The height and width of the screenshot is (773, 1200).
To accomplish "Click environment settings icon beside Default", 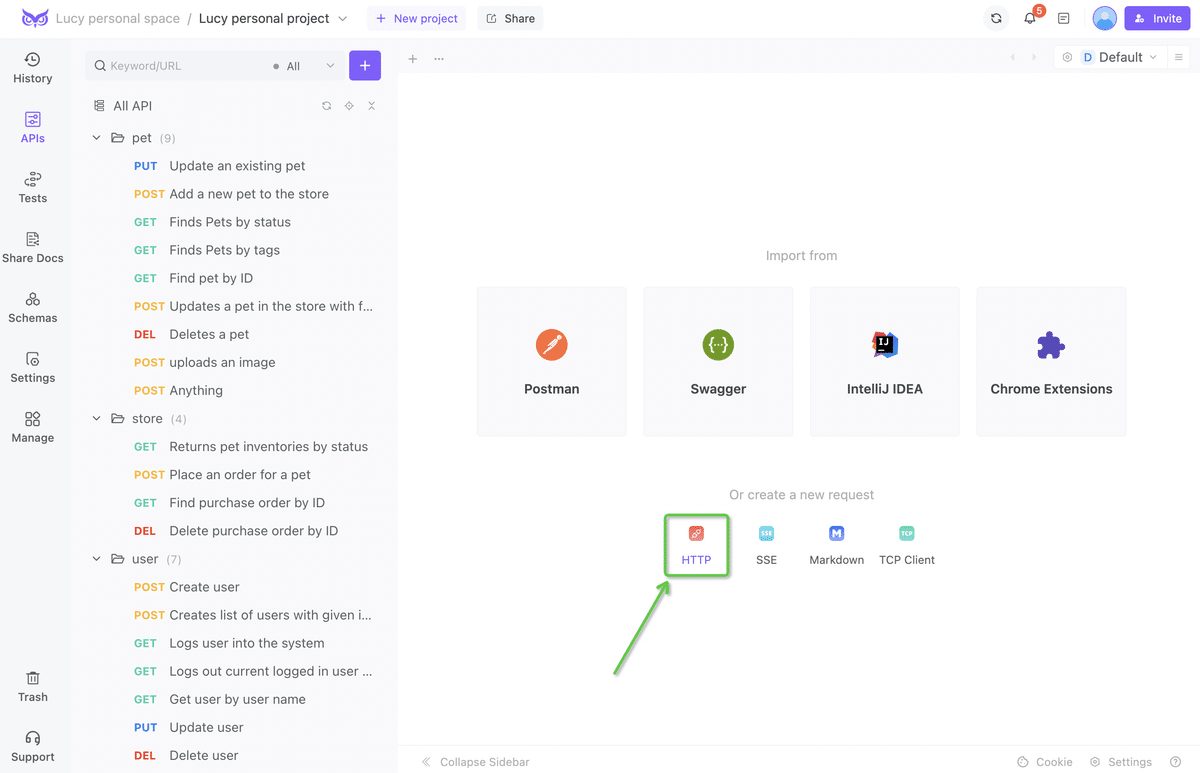I will click(1067, 58).
